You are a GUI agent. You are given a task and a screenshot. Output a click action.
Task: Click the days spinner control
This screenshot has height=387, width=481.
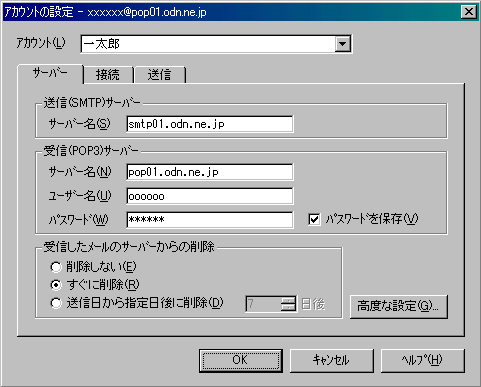[x=288, y=304]
